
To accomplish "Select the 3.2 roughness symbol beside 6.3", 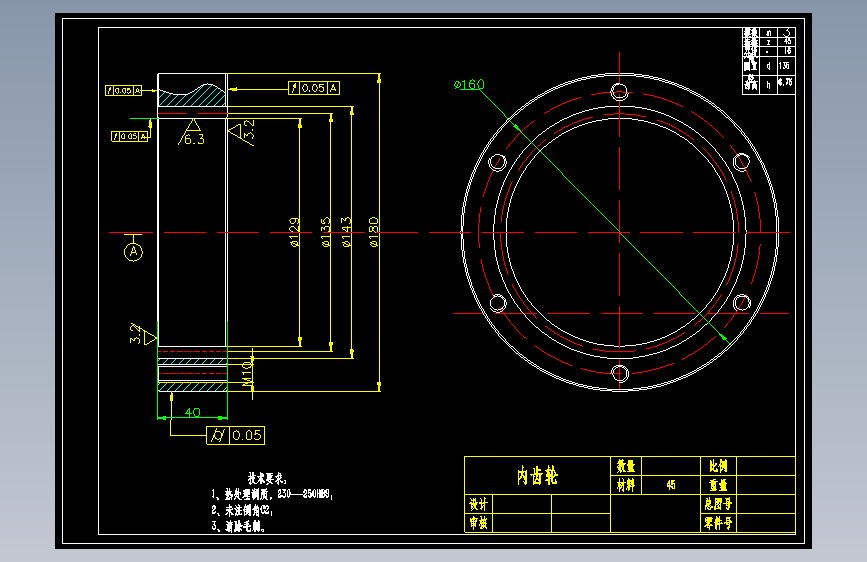I will point(242,132).
